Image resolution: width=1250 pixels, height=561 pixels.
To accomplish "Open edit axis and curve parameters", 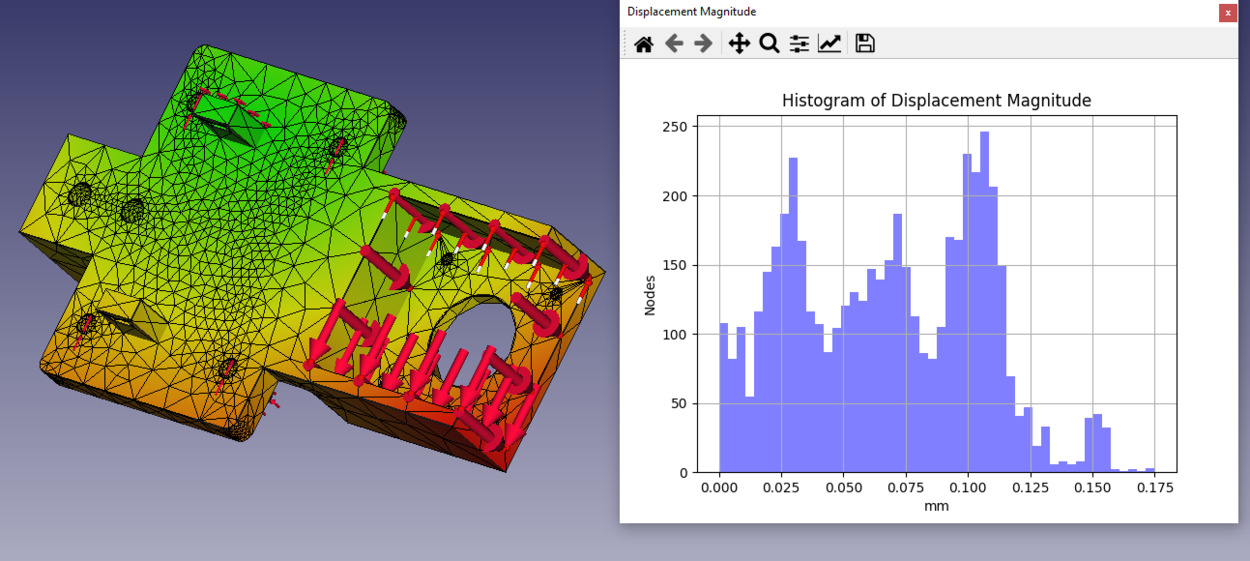I will pyautogui.click(x=829, y=44).
